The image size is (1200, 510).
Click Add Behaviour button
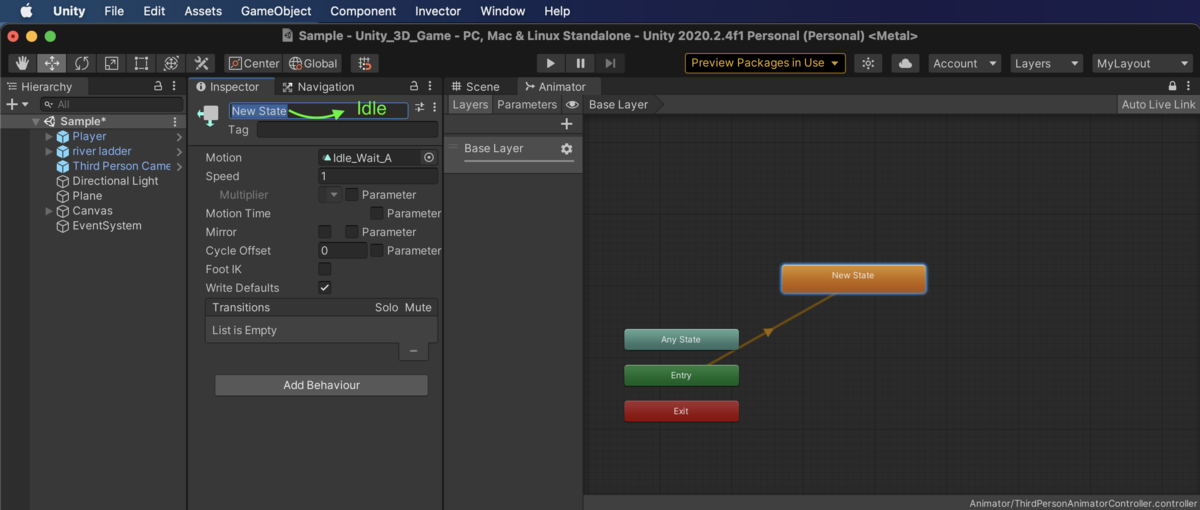[321, 385]
